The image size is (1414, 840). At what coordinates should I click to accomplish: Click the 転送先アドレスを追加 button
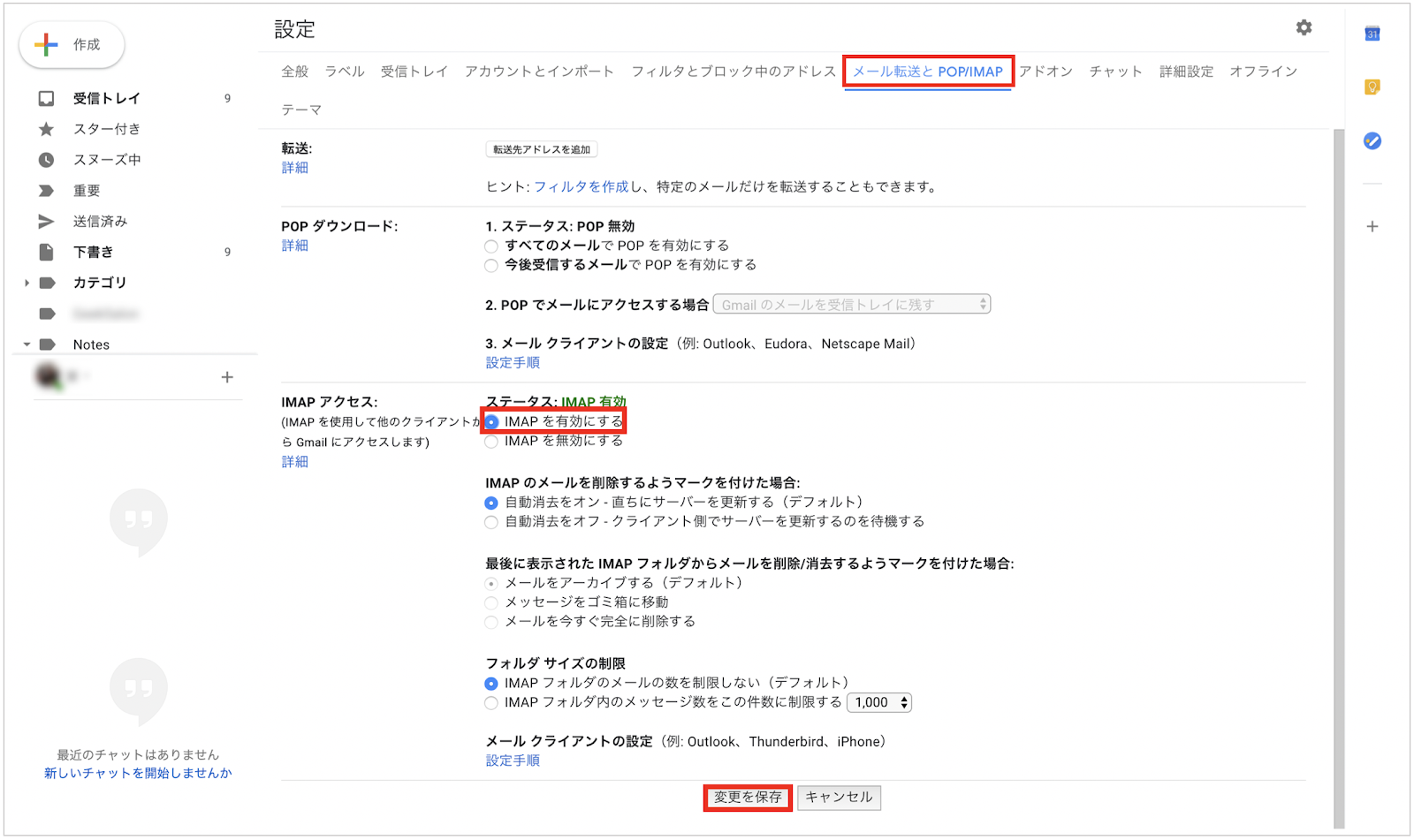(540, 148)
